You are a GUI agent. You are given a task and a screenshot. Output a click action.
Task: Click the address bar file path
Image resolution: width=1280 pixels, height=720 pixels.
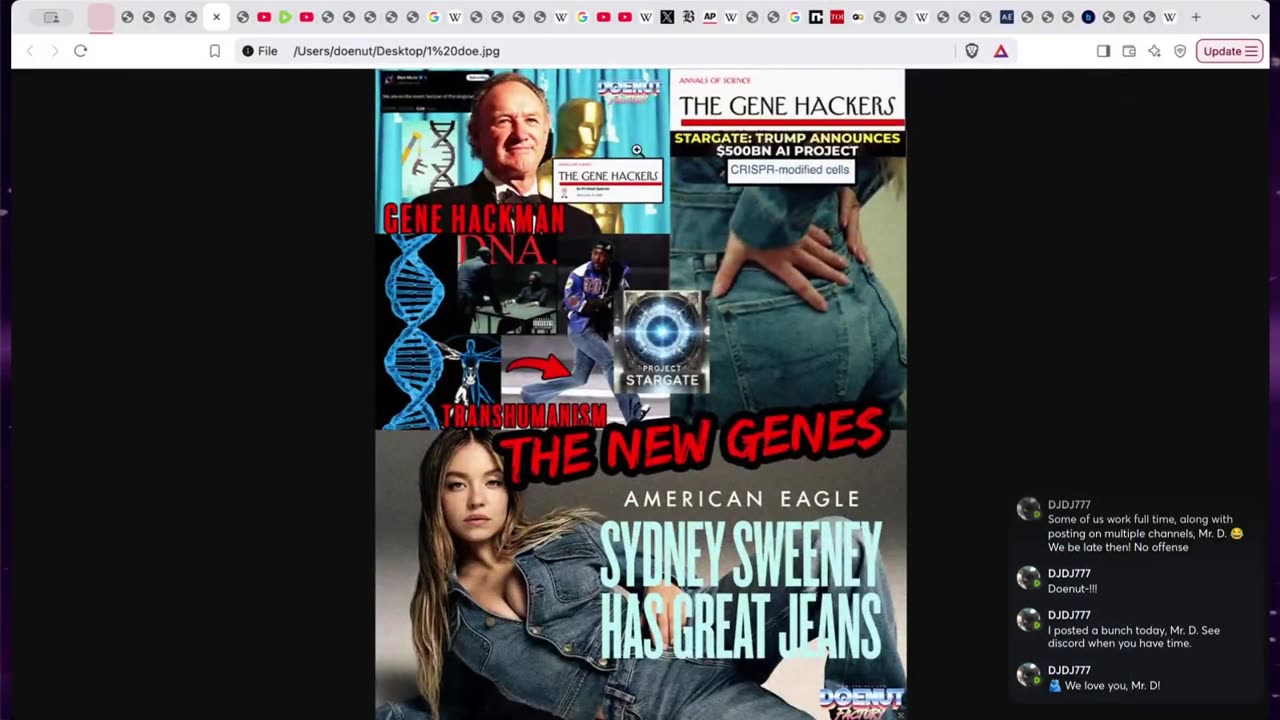coord(396,51)
